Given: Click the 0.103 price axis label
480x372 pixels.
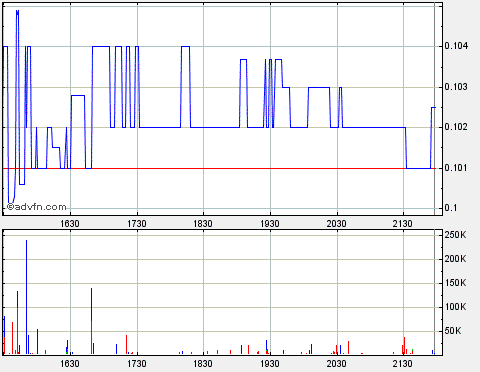Looking at the screenshot, I should click(x=456, y=87).
